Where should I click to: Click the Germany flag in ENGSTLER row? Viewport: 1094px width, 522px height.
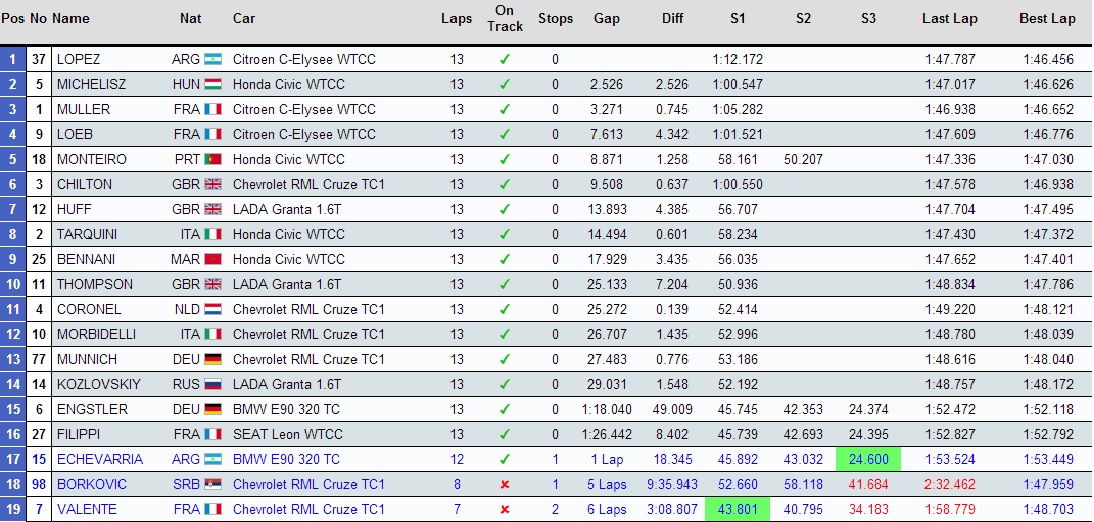click(x=213, y=410)
